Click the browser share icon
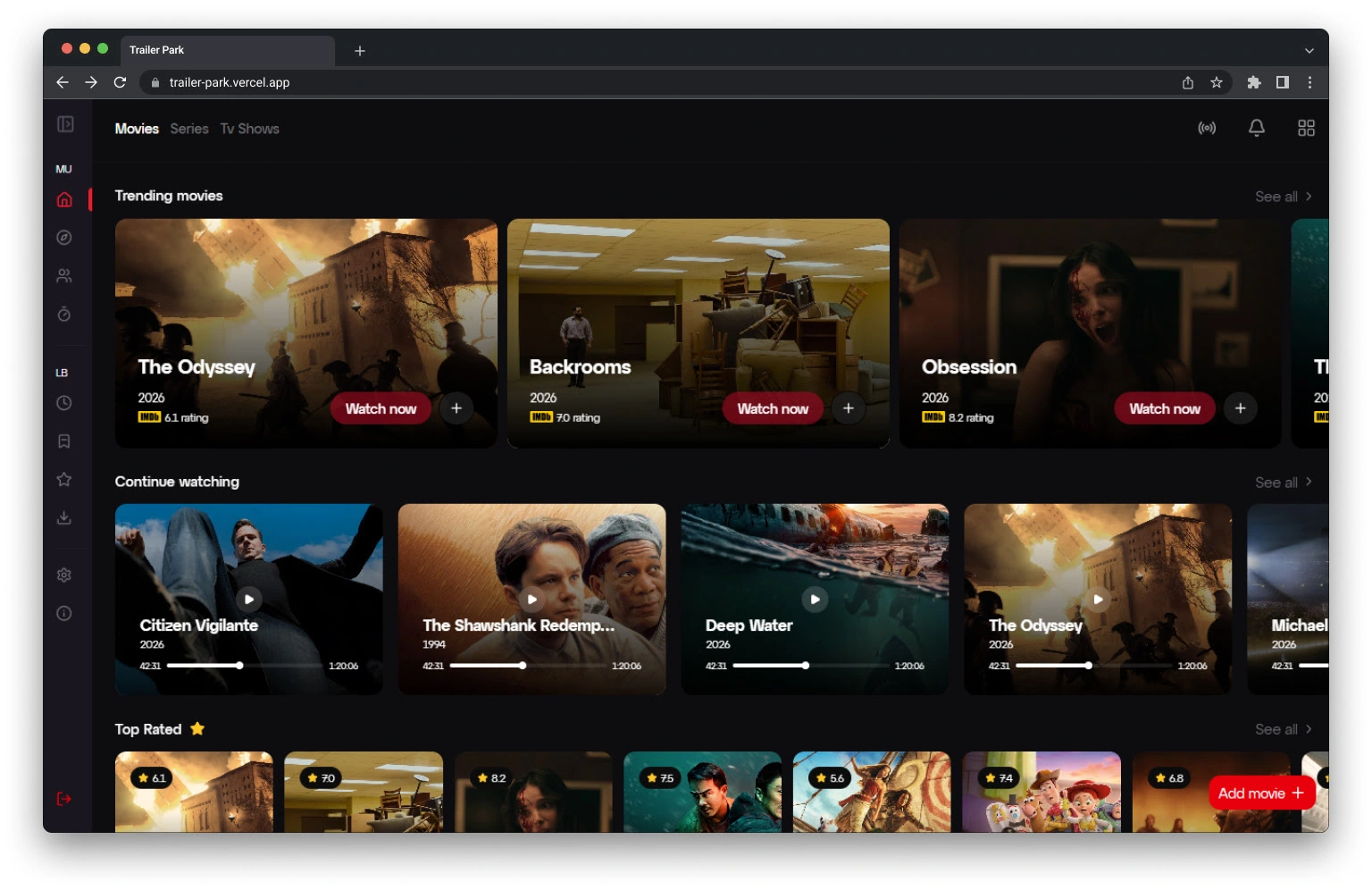1372x890 pixels. click(1188, 82)
